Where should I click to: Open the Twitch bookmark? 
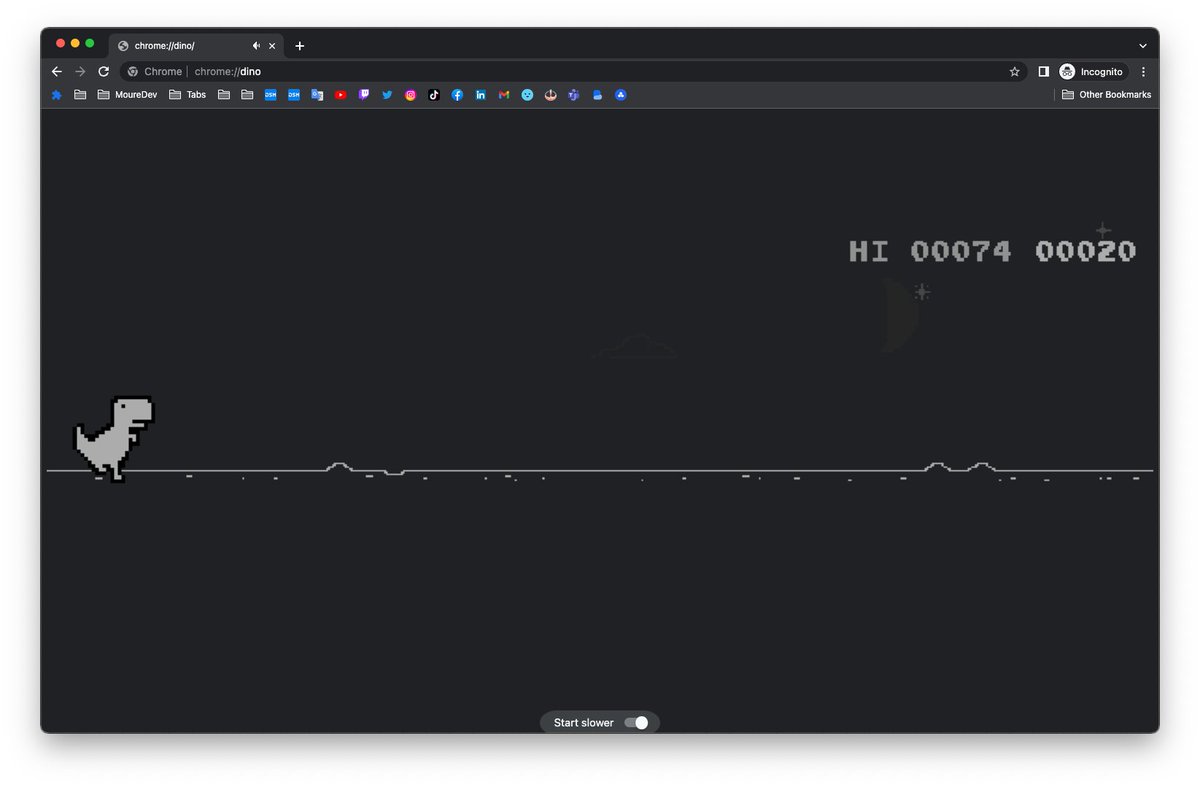pos(364,95)
